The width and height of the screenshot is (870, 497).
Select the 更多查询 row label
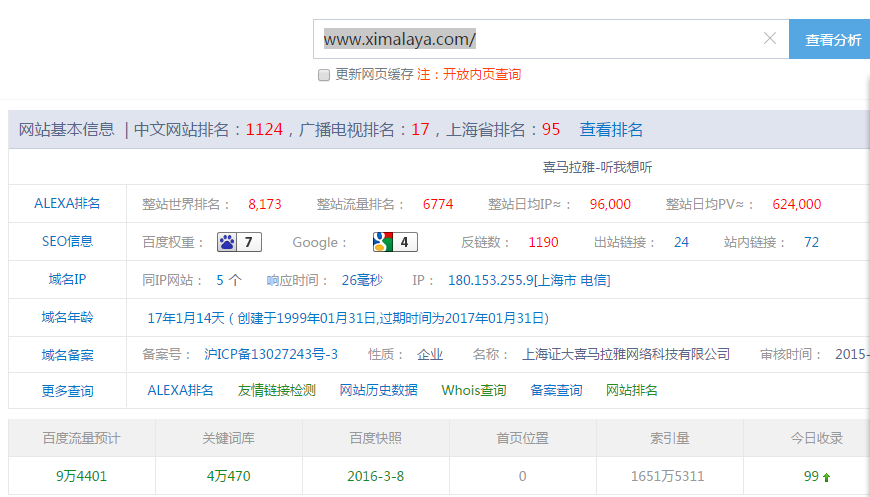click(x=67, y=391)
